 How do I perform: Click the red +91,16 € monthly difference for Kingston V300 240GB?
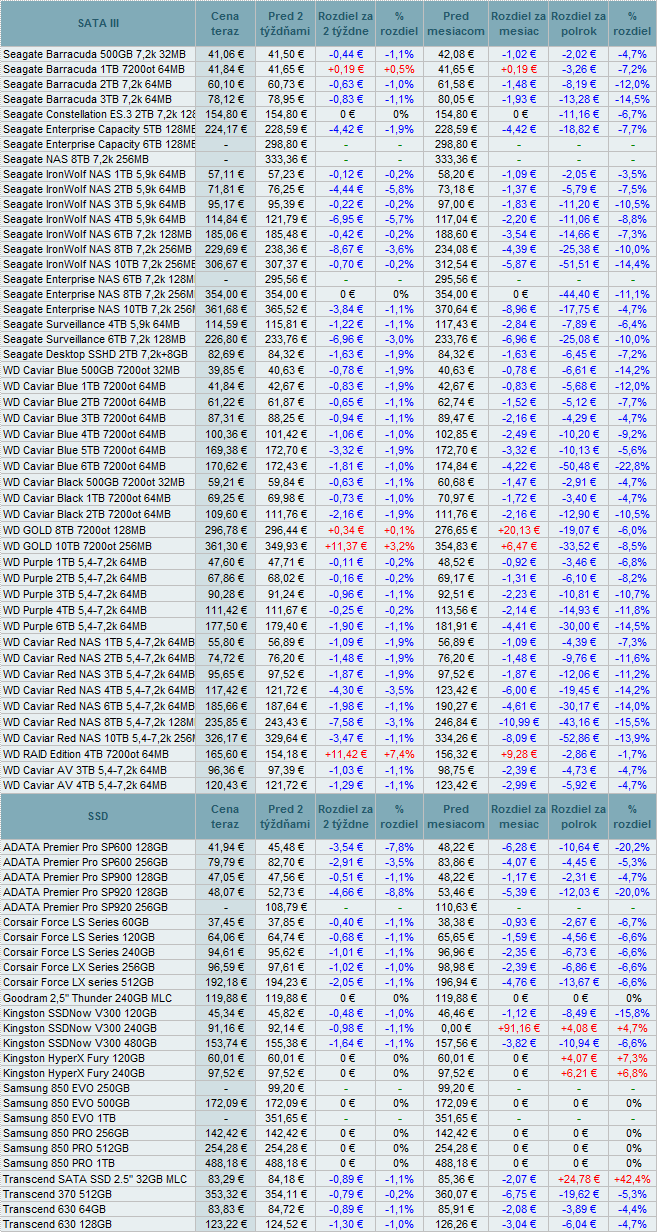tap(518, 1028)
